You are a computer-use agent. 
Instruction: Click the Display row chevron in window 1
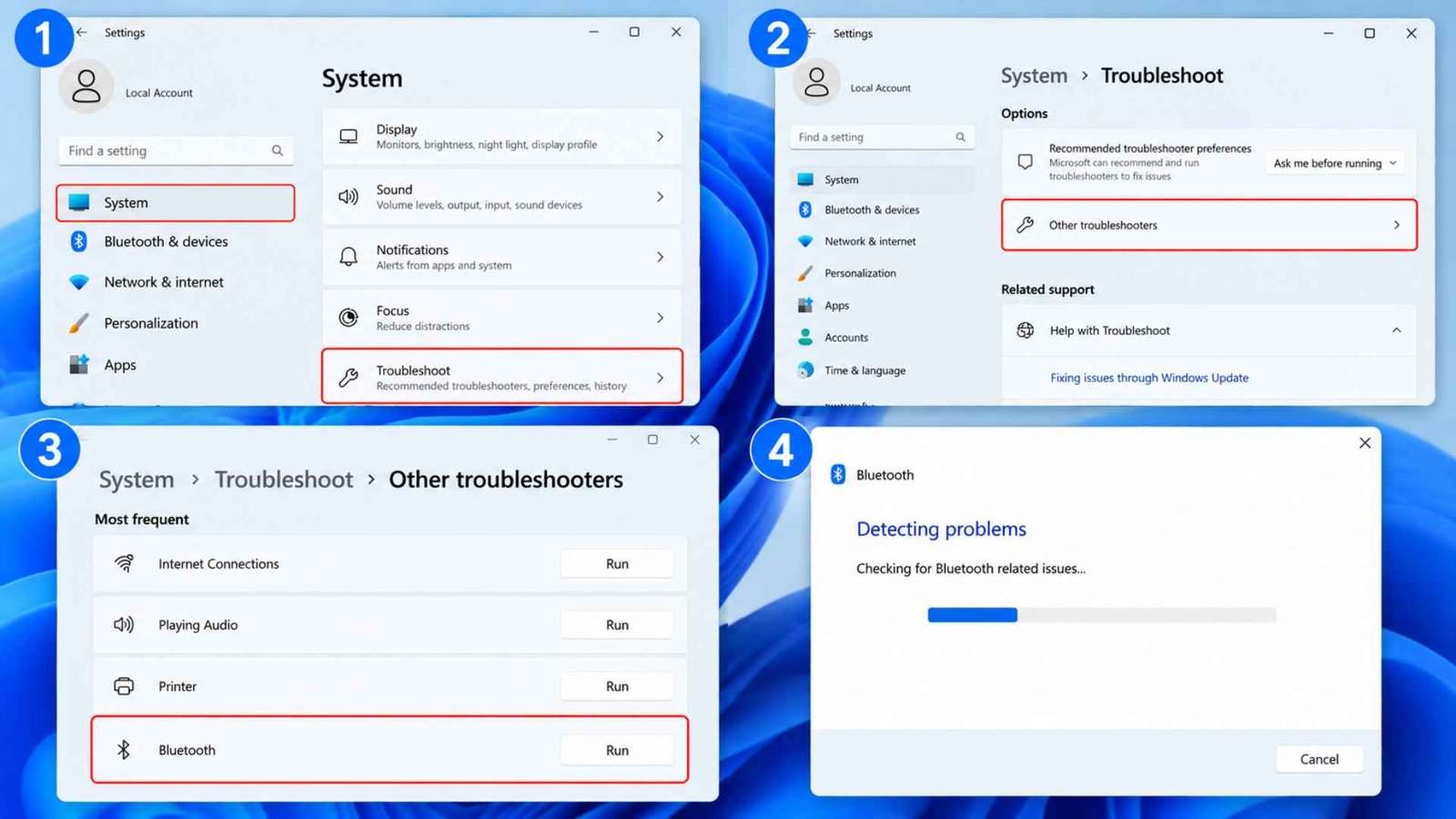point(661,136)
